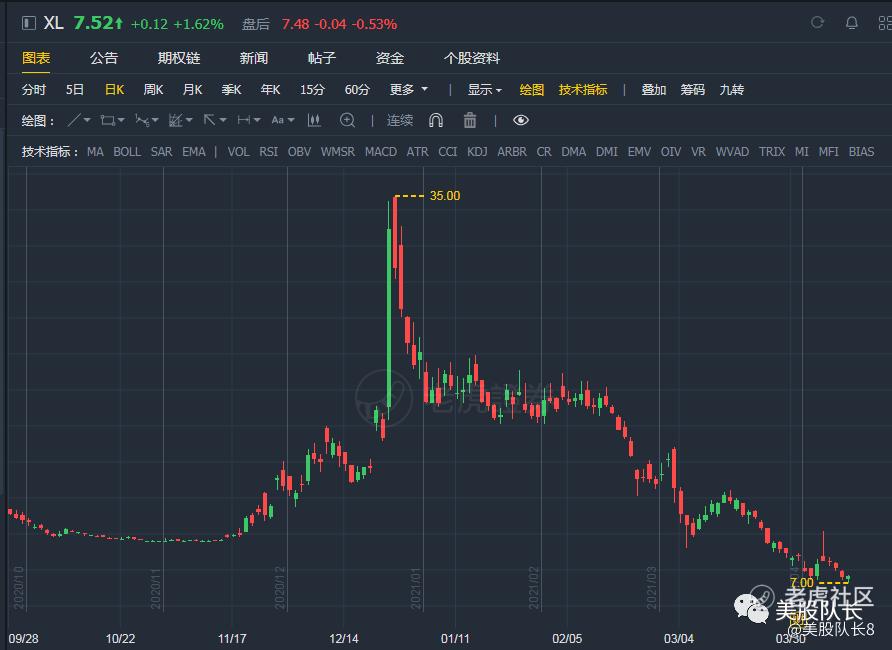The height and width of the screenshot is (650, 892).
Task: Open the 期权链 tab
Action: point(179,58)
